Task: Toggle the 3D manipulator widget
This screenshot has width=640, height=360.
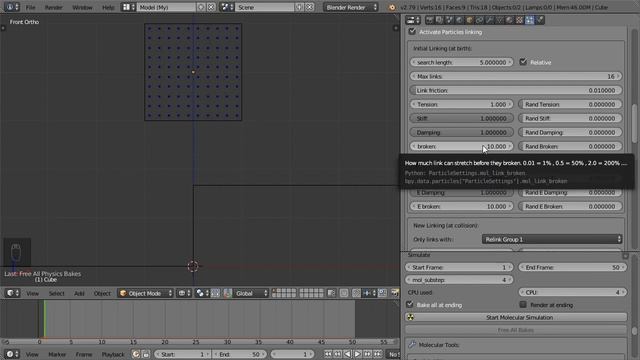Action: [226, 293]
